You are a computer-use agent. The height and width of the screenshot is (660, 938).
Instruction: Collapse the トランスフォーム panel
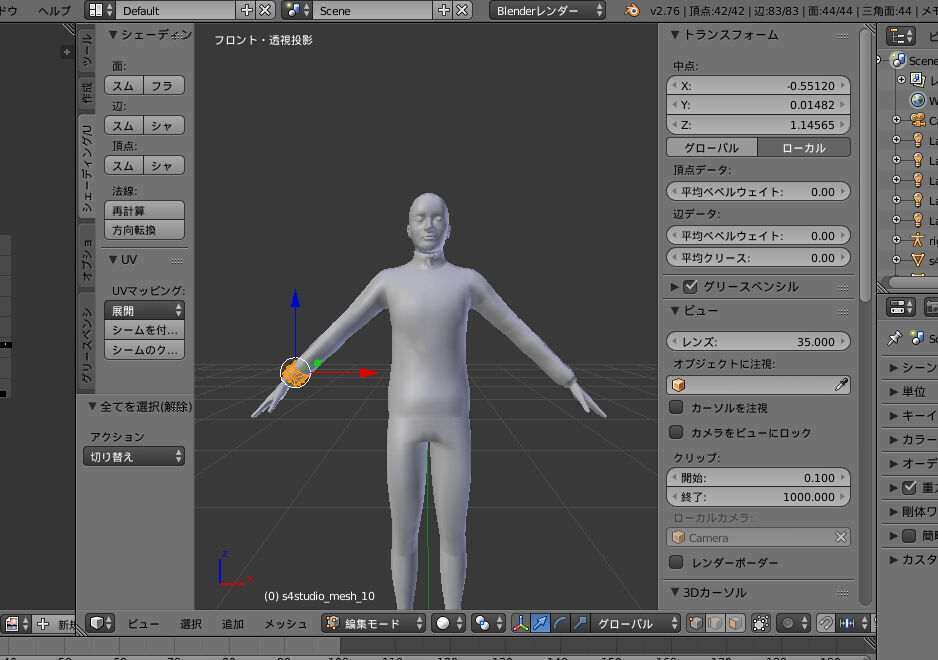(x=675, y=35)
